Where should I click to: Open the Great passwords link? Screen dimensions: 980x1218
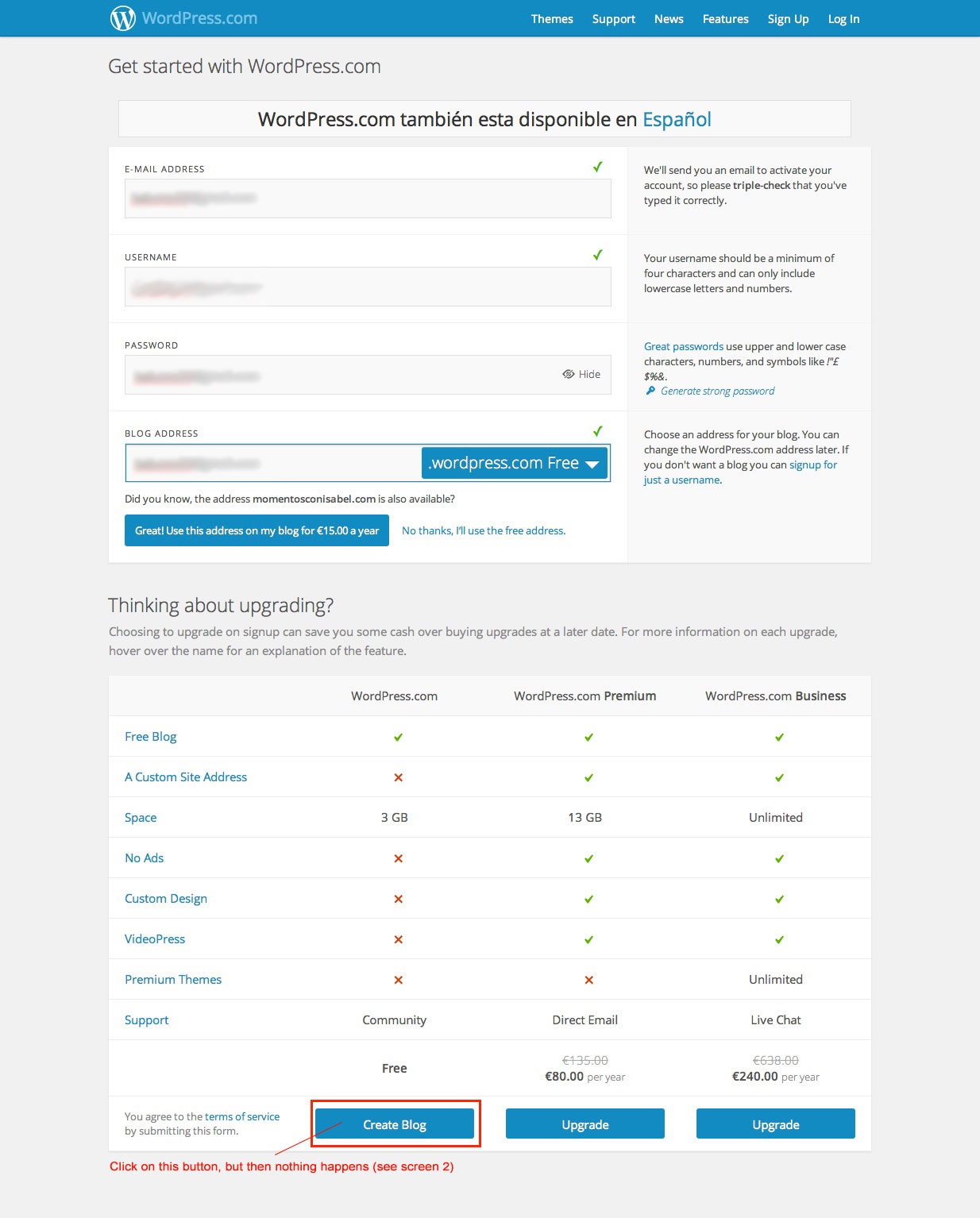point(684,346)
